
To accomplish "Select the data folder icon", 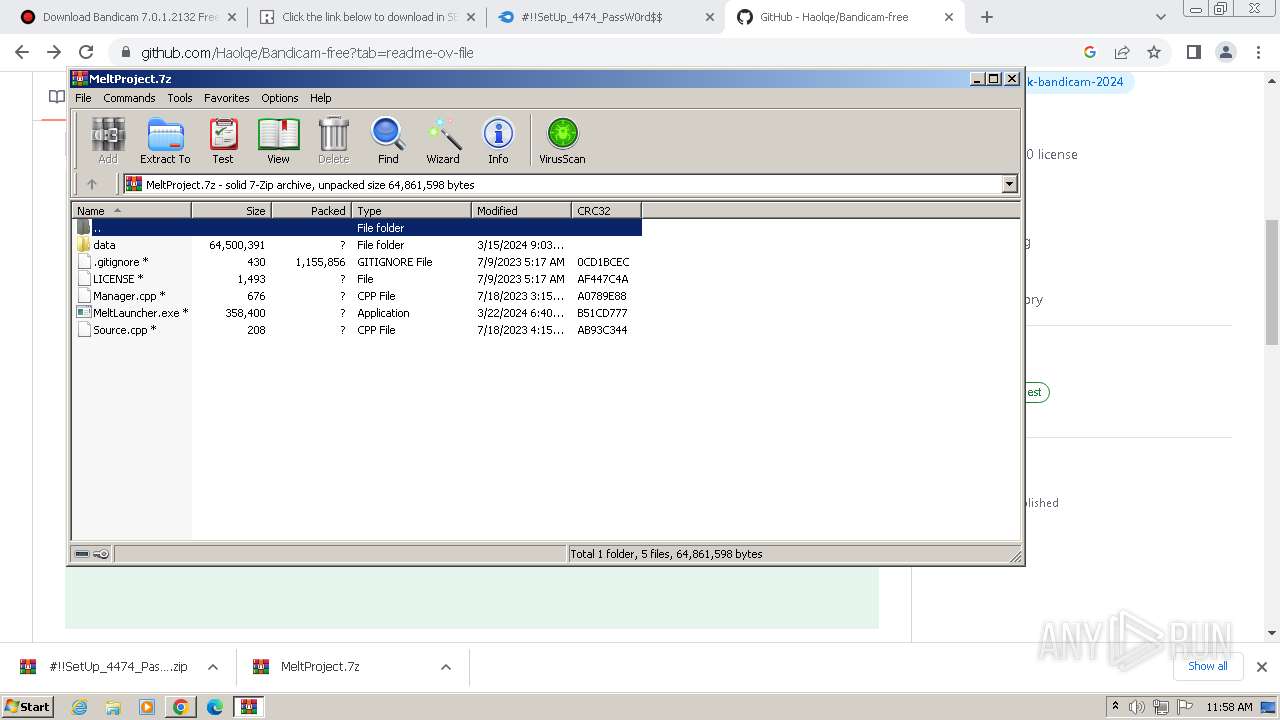I will point(84,245).
